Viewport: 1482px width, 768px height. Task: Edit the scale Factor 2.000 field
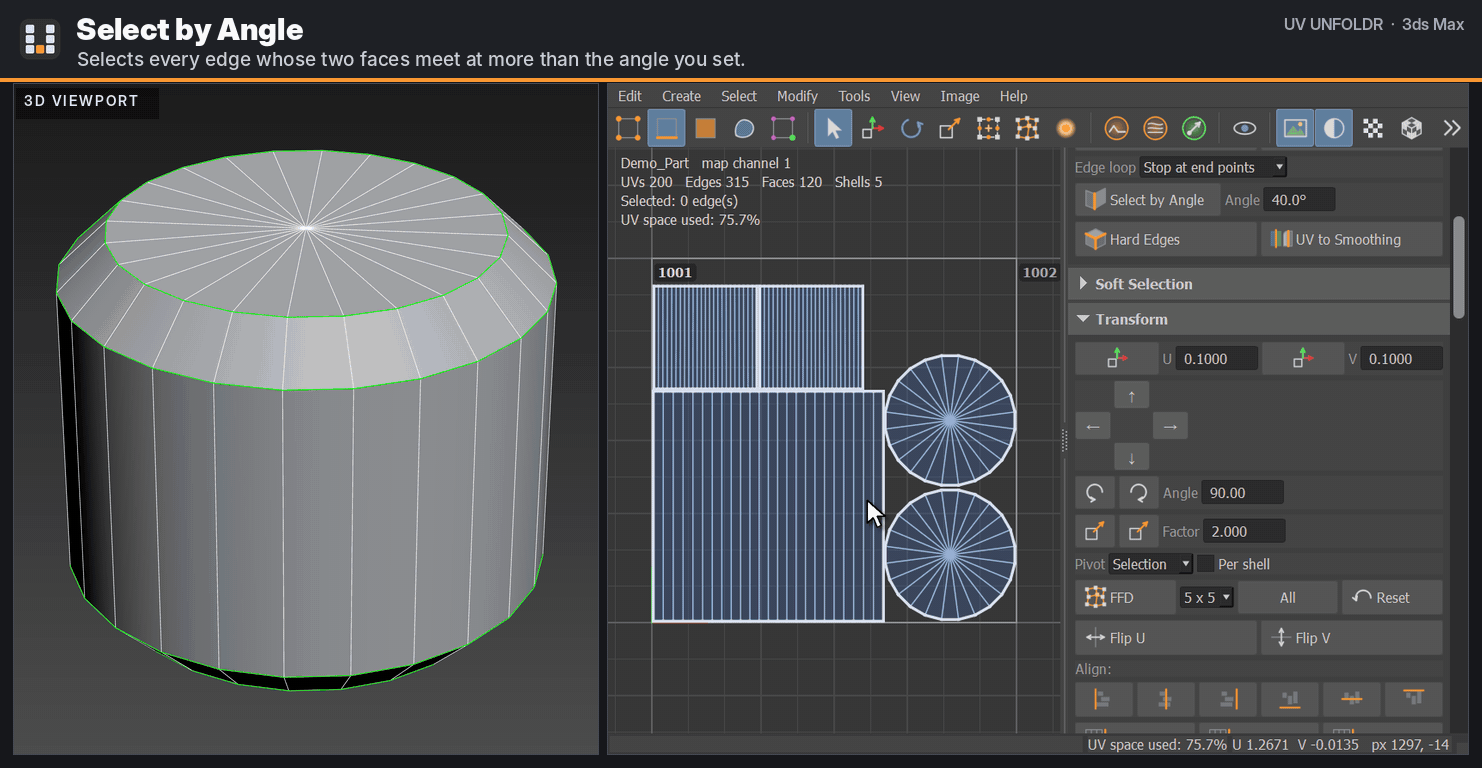tap(1244, 532)
